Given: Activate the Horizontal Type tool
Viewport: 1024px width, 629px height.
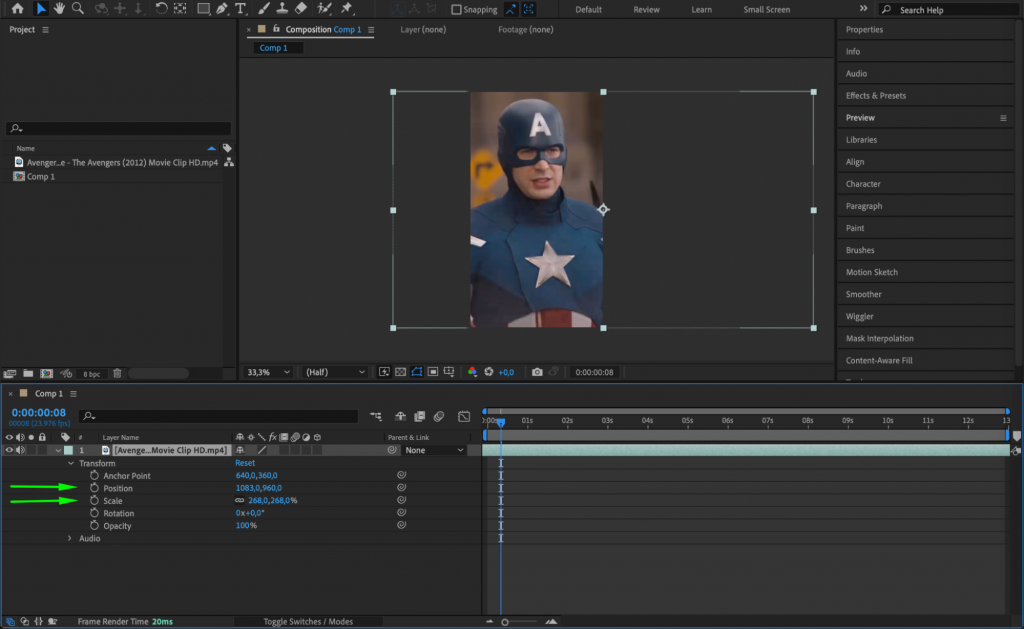Looking at the screenshot, I should 240,9.
